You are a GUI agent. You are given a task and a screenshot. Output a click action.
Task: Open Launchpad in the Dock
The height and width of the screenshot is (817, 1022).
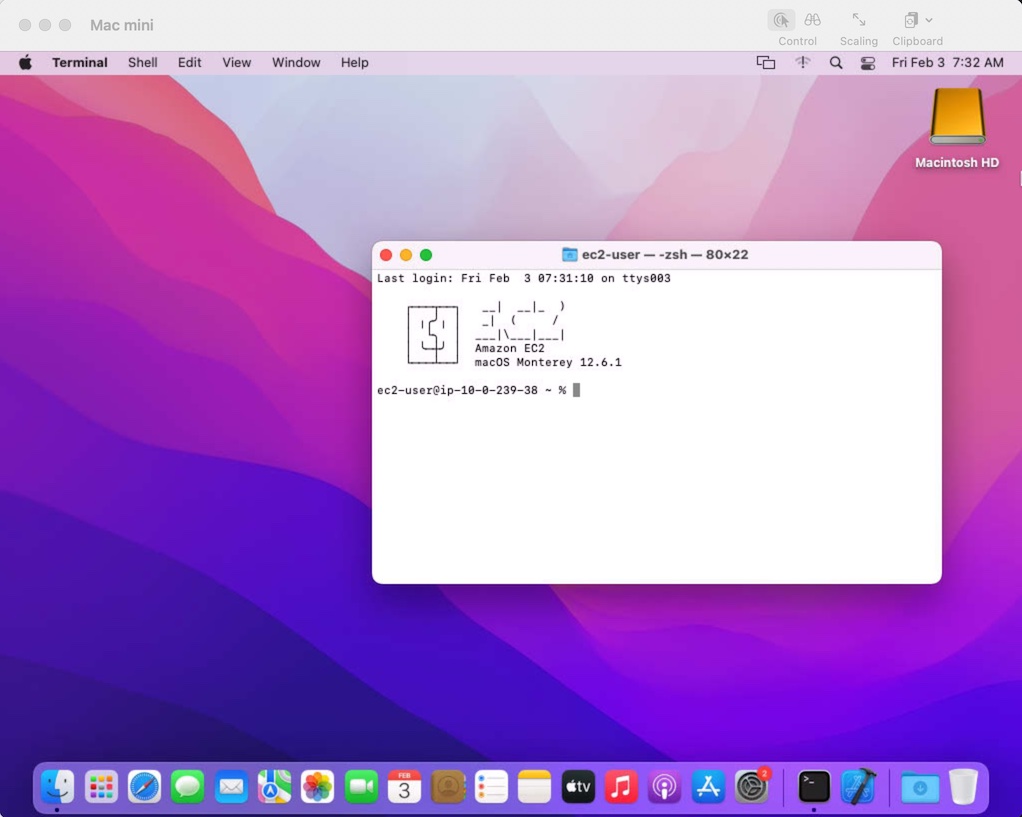click(x=101, y=786)
